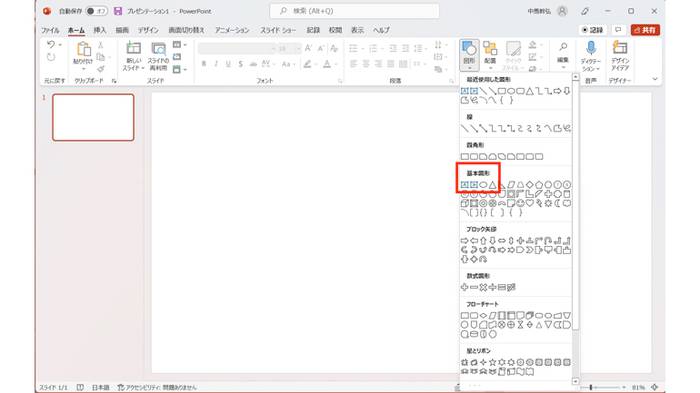
Task: Select the flowchart decision diamond shape
Action: coord(483,315)
